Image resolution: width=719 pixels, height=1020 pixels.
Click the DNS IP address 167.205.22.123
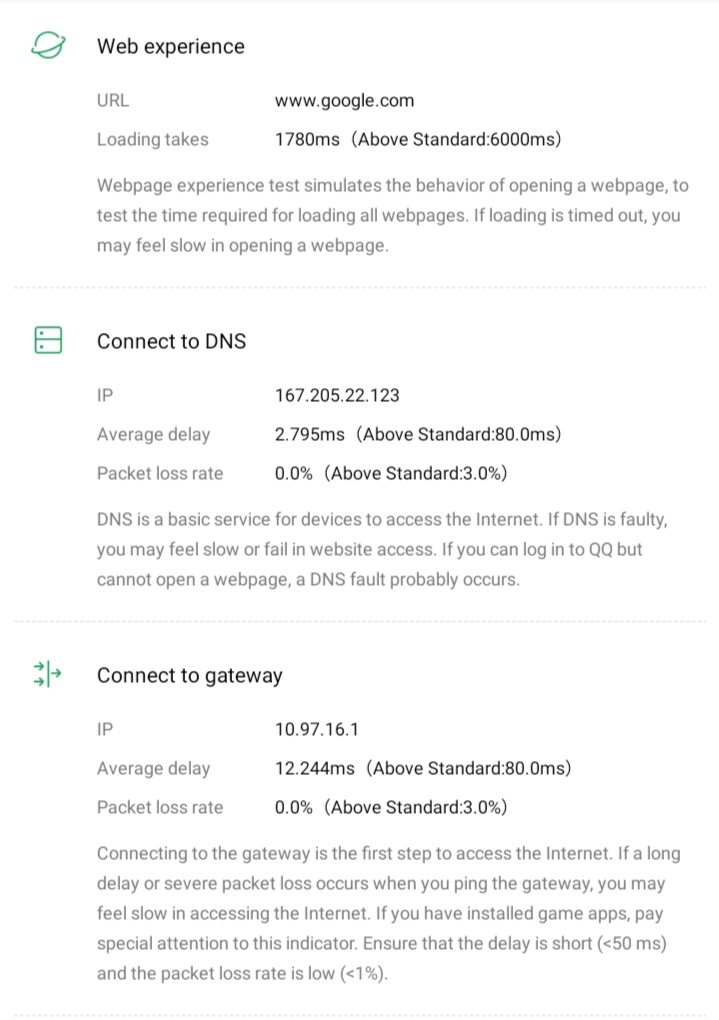[337, 395]
